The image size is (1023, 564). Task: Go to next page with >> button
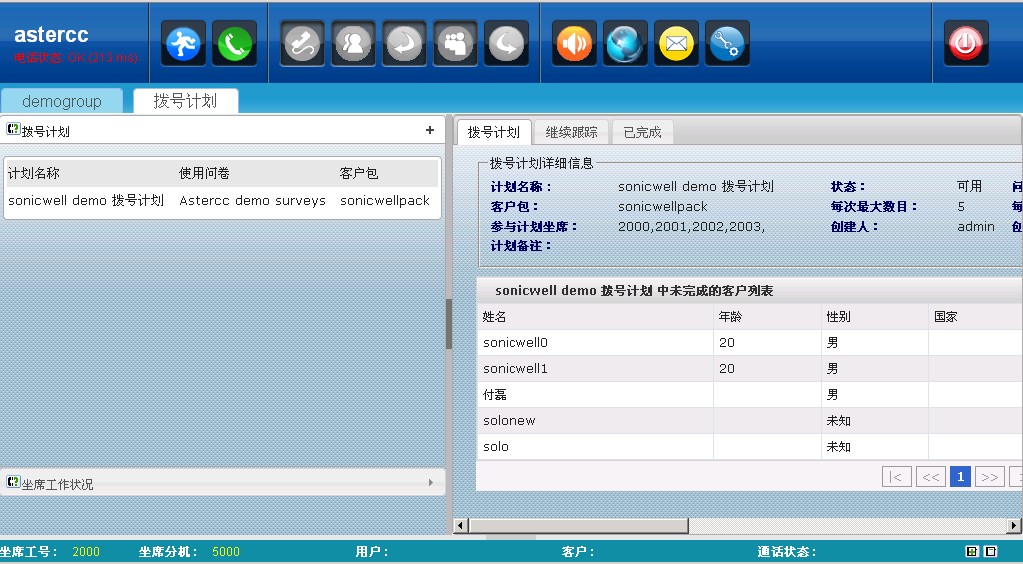(989, 477)
